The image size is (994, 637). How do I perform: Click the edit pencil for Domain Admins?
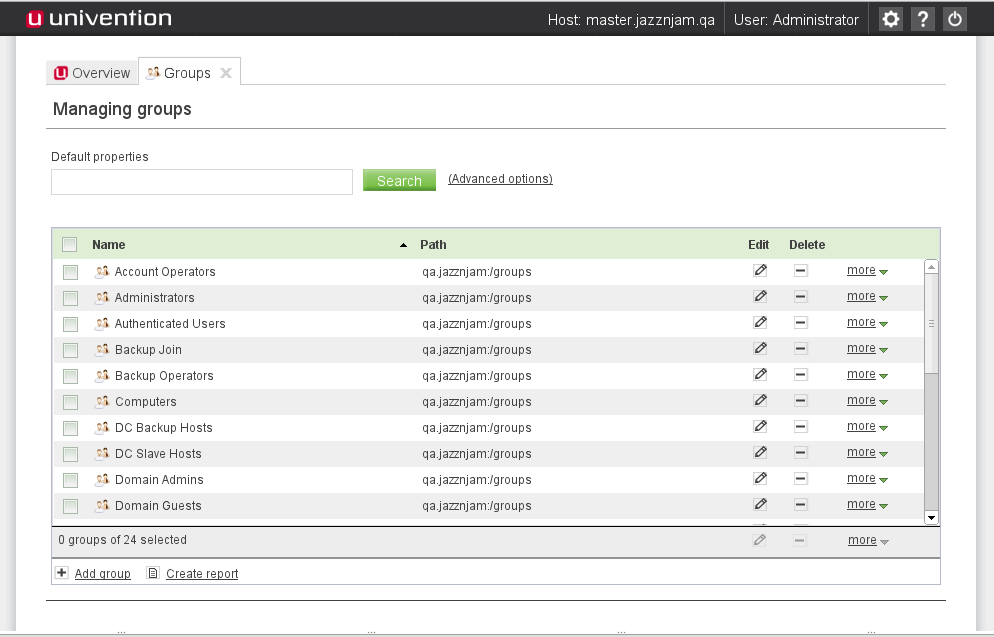(760, 478)
